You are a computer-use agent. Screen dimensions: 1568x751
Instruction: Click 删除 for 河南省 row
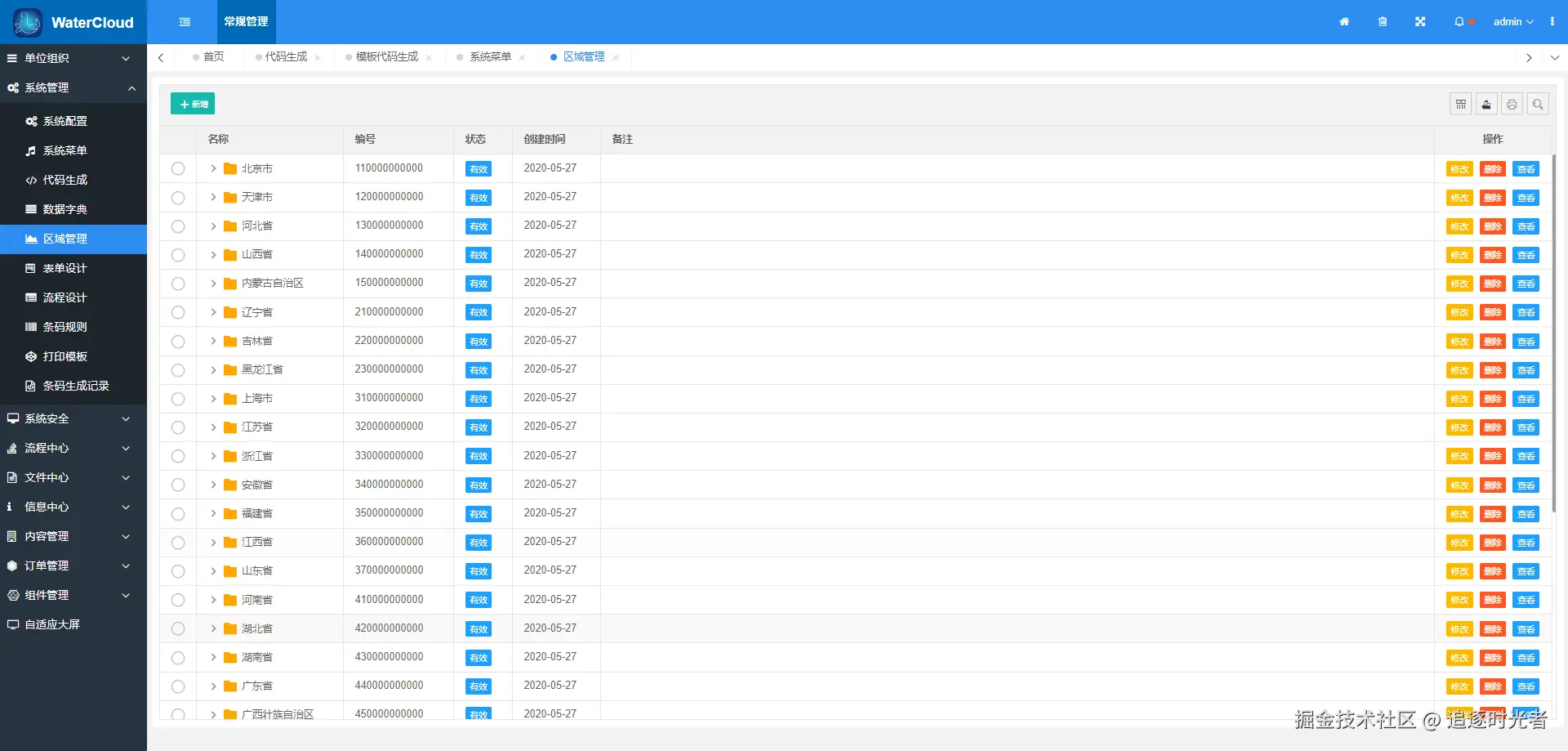pos(1493,600)
